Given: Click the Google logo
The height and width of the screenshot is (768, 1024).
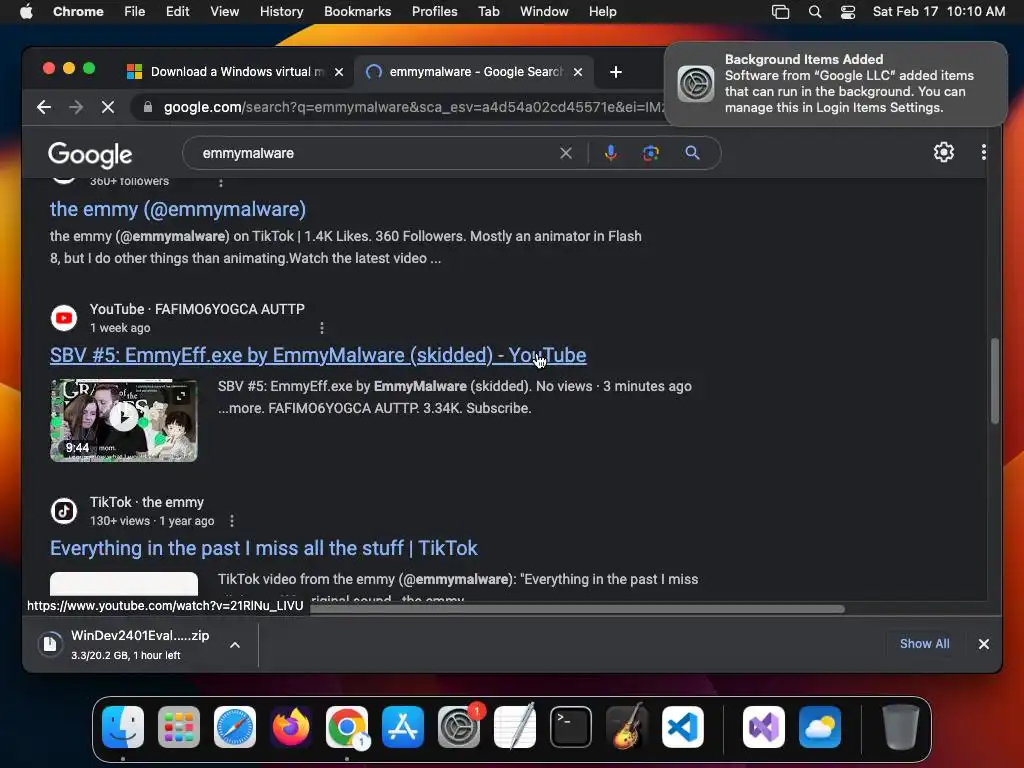Looking at the screenshot, I should pyautogui.click(x=90, y=154).
